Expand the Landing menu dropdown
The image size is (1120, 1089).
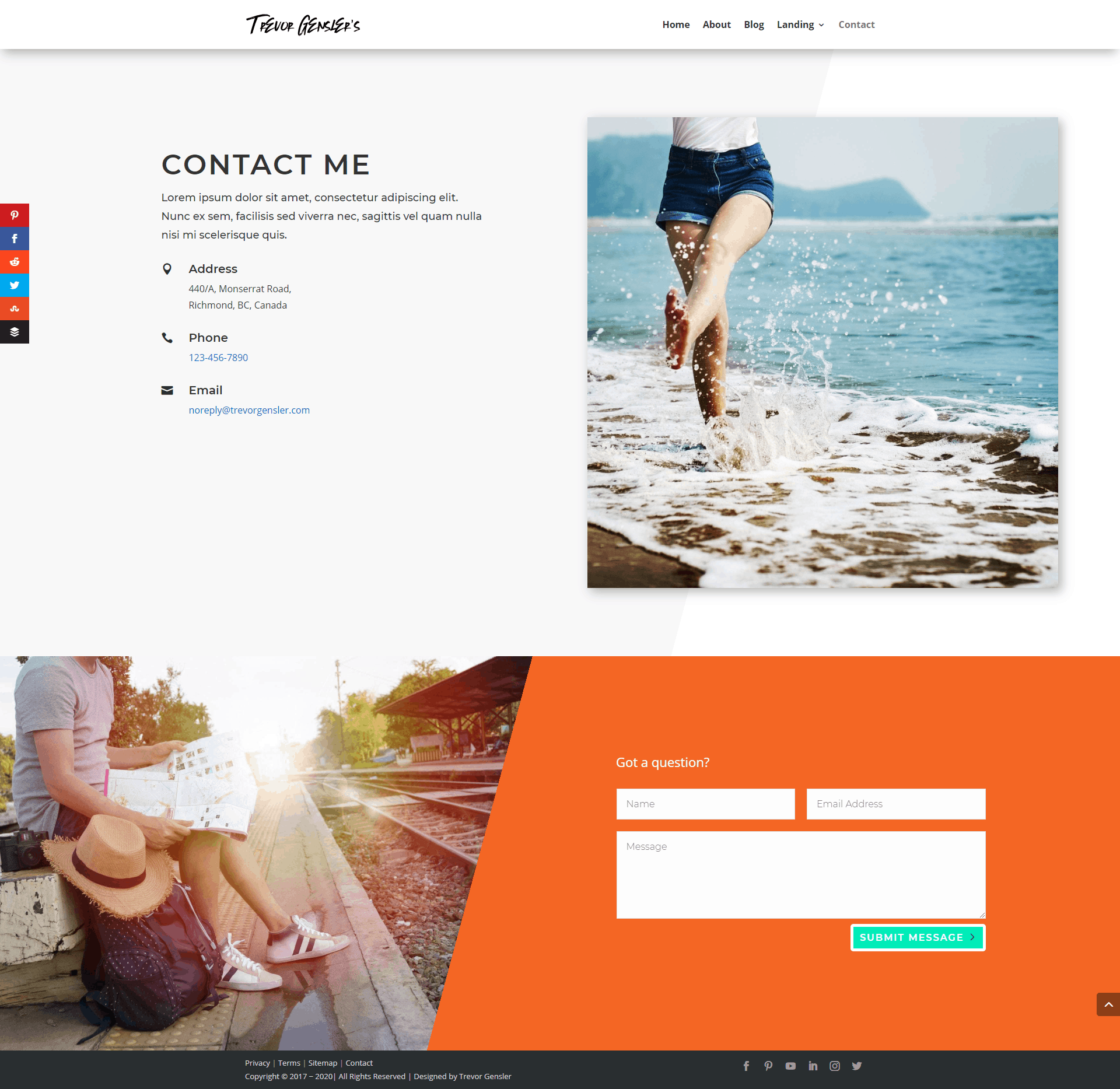tap(800, 24)
